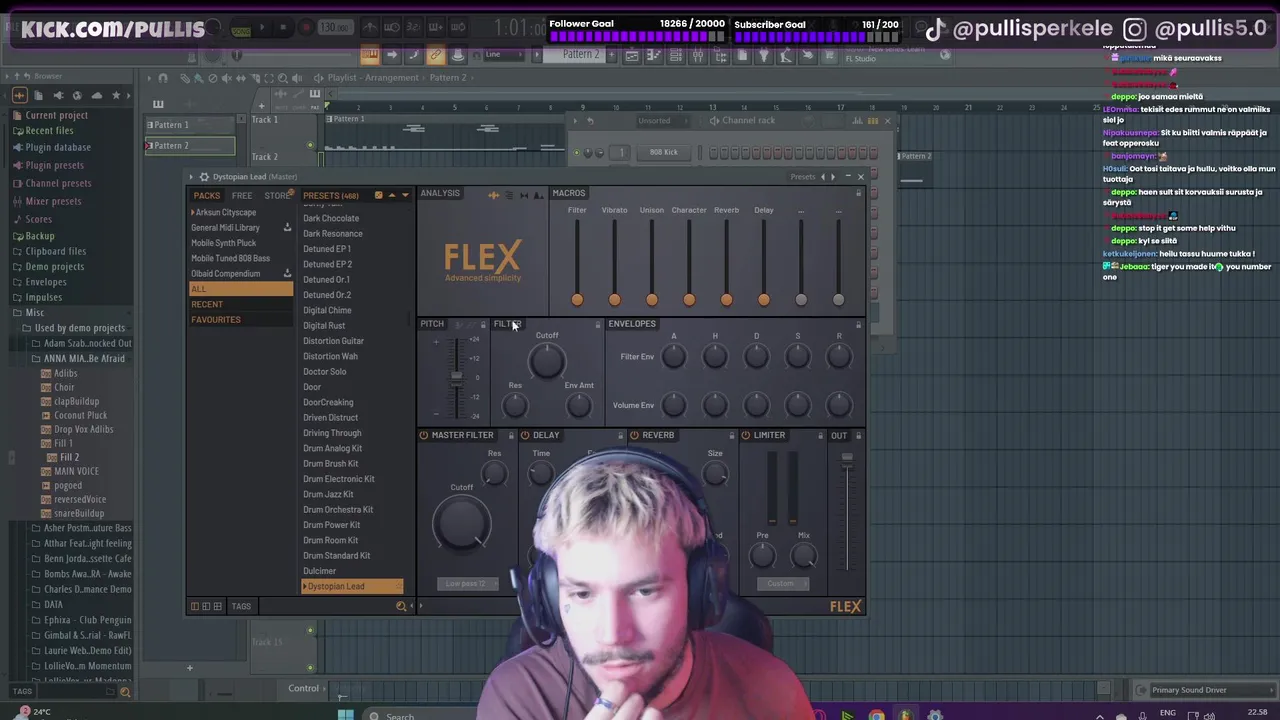
Task: Click the single-column layout icon
Action: point(195,606)
